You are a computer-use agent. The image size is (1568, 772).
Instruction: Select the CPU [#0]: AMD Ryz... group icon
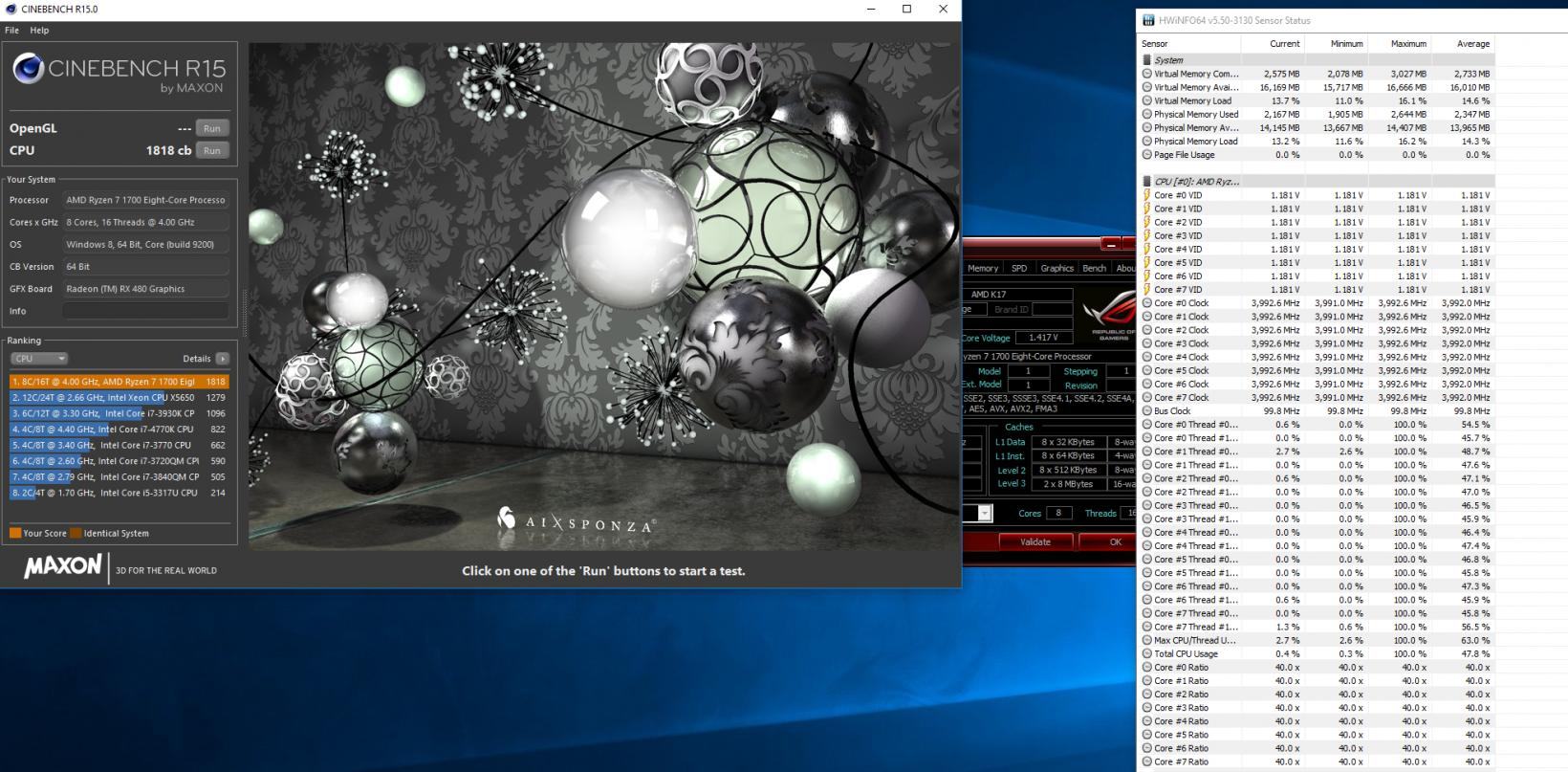point(1147,182)
